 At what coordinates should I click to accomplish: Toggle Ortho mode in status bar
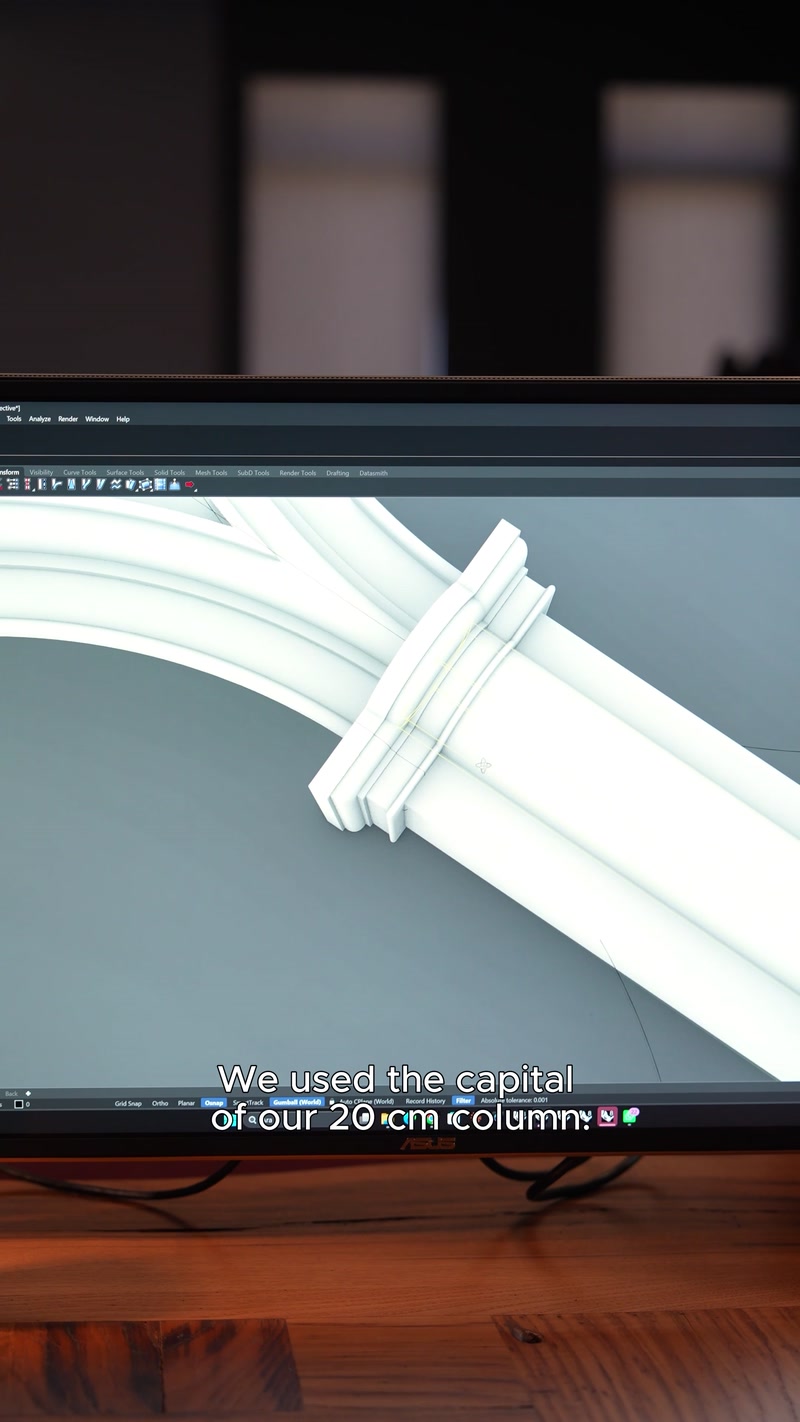[x=160, y=1103]
